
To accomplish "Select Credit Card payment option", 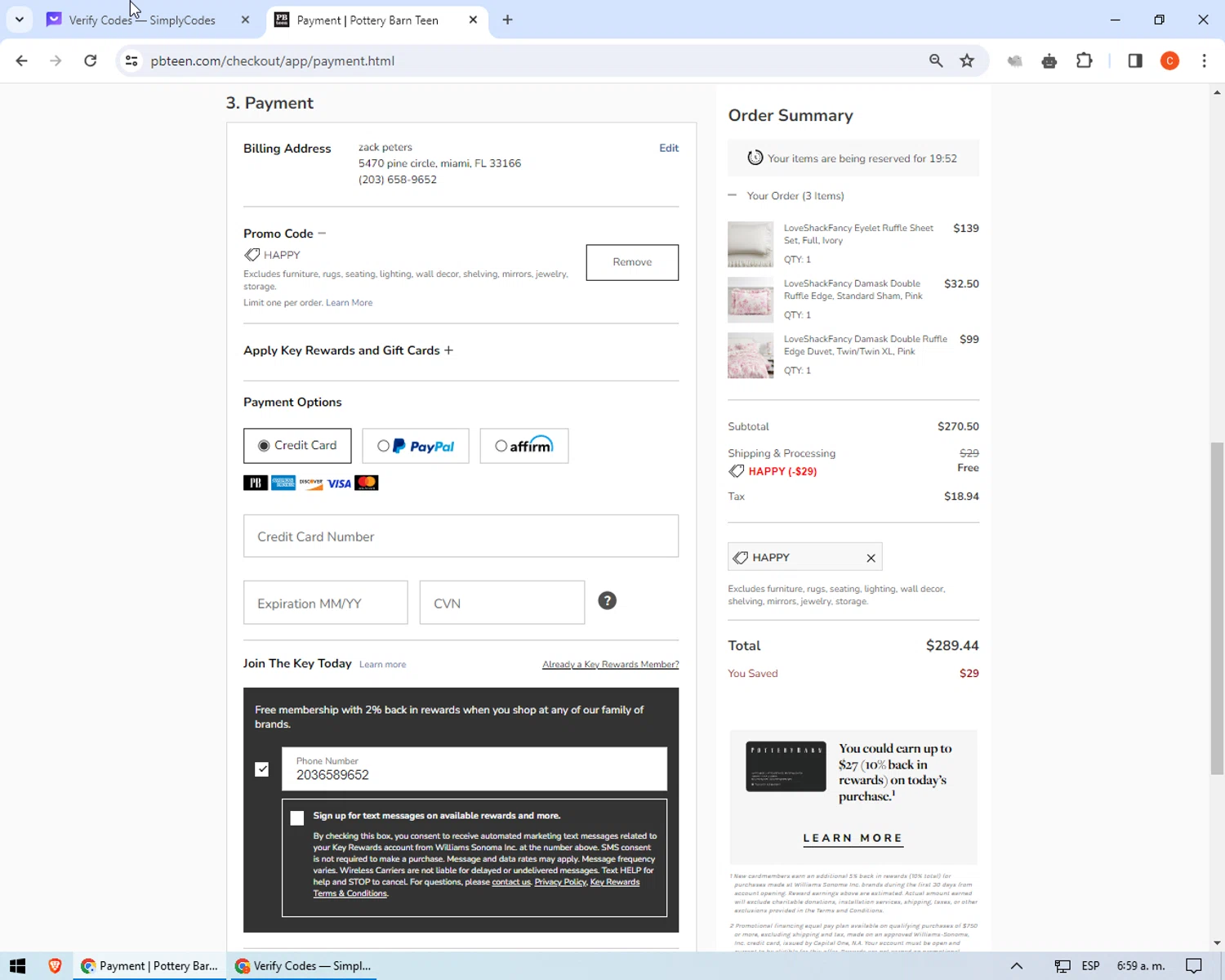I will point(297,446).
